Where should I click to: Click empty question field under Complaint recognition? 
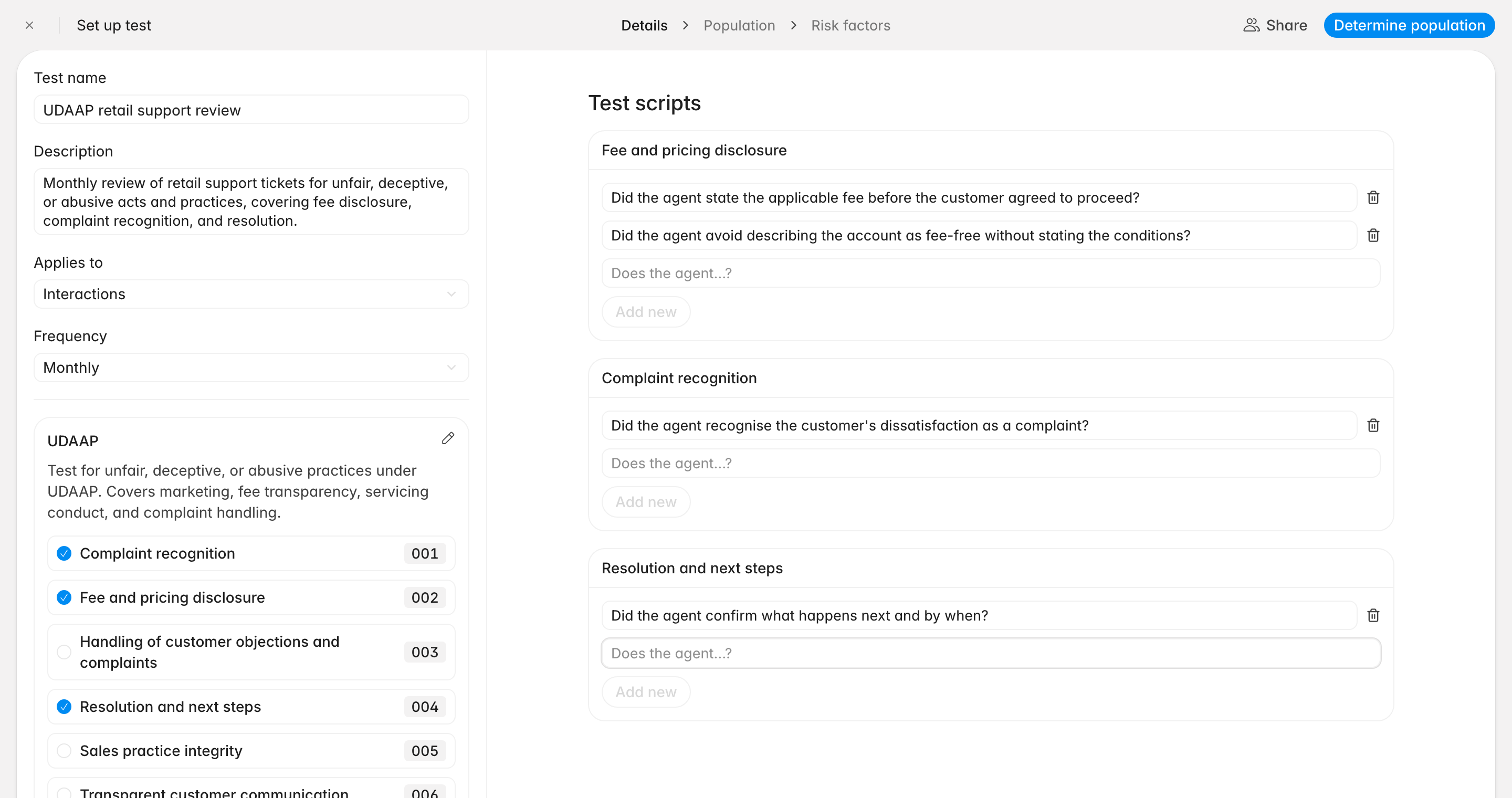[991, 463]
